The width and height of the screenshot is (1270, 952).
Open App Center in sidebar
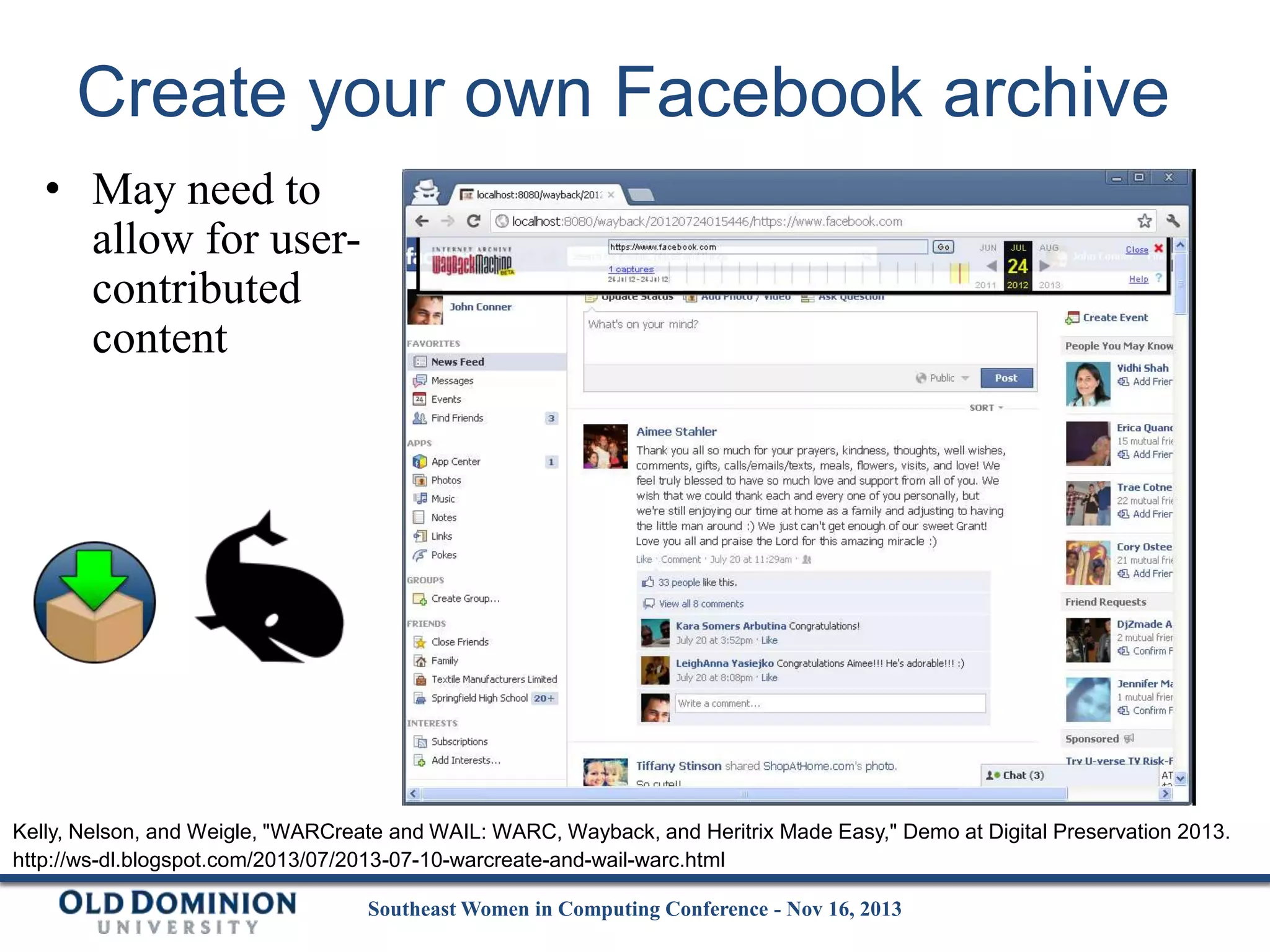pos(456,461)
